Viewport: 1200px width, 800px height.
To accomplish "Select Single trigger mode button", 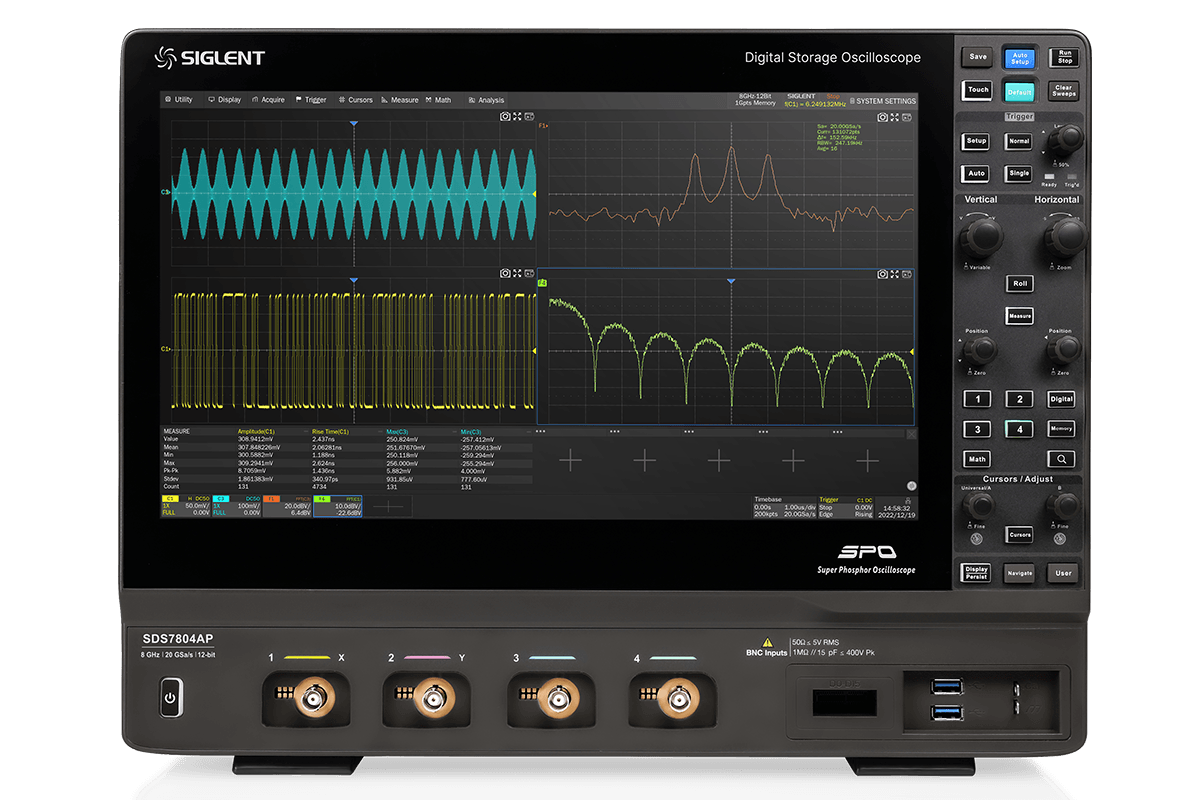I will (x=1019, y=173).
